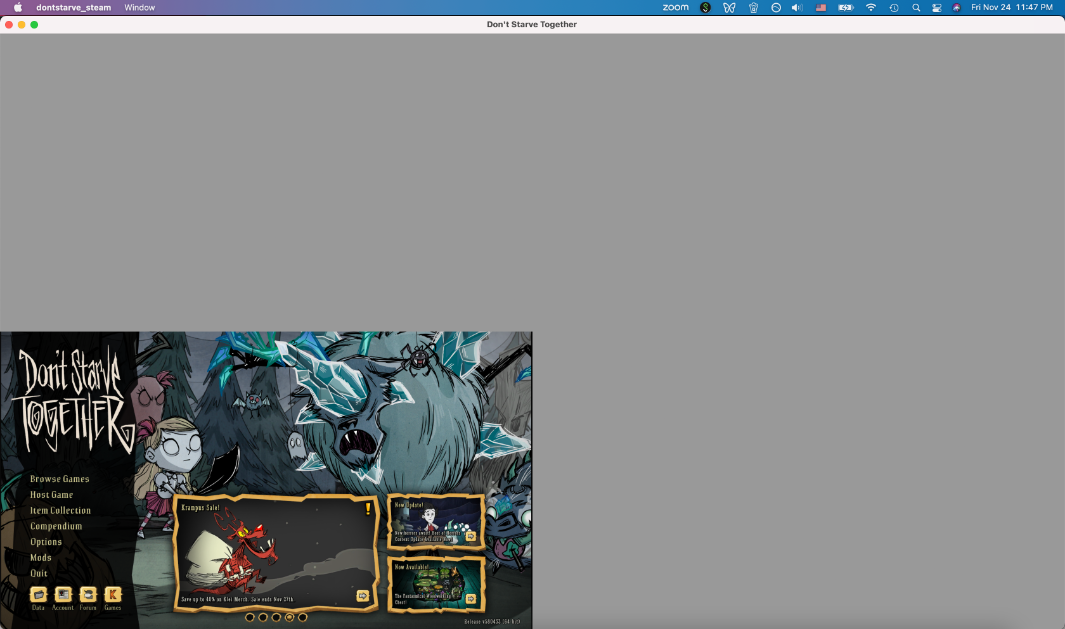Click arrow button on Now Available card
The image size is (1065, 629).
471,599
